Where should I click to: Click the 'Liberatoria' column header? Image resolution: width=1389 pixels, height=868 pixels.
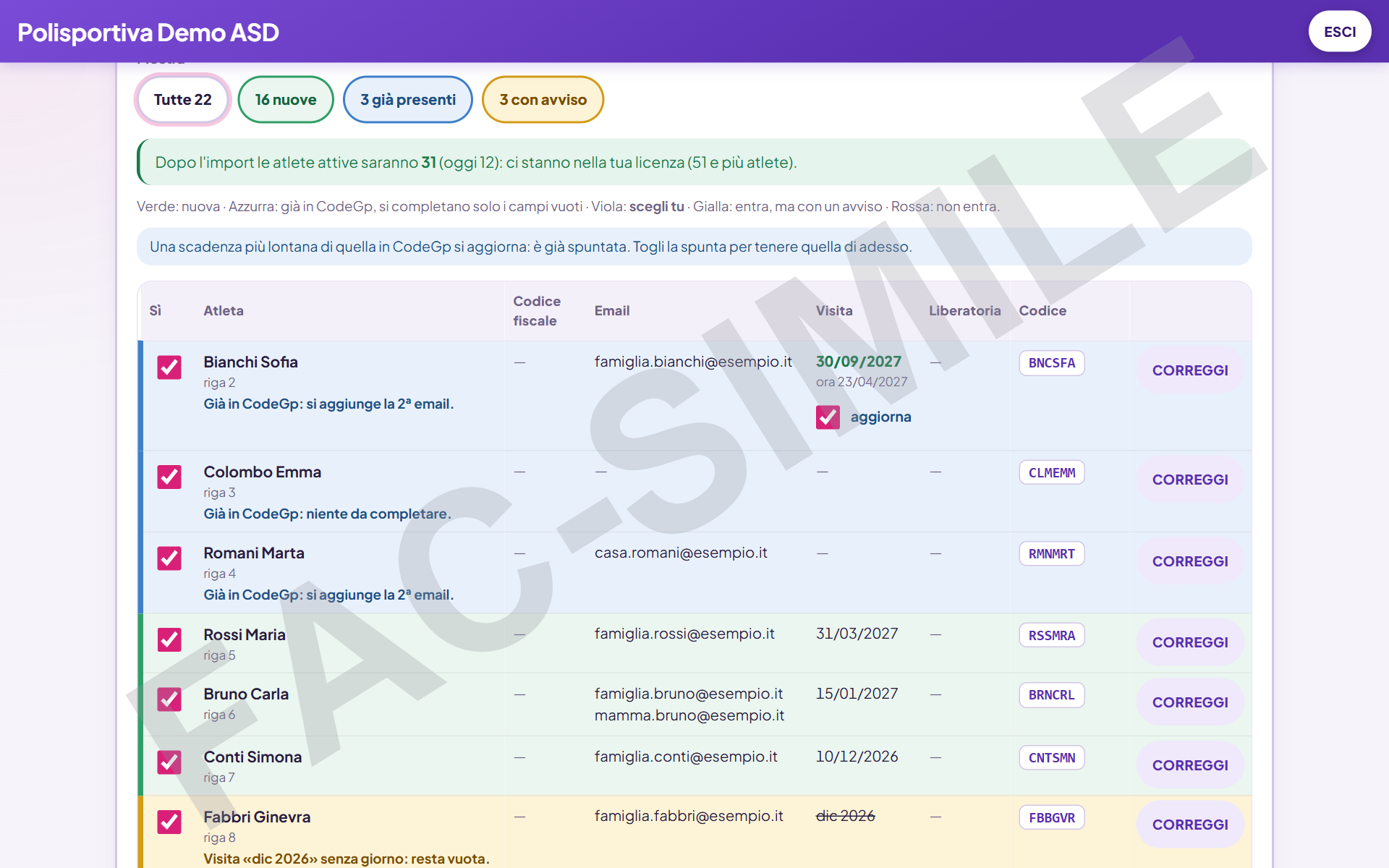pyautogui.click(x=965, y=311)
